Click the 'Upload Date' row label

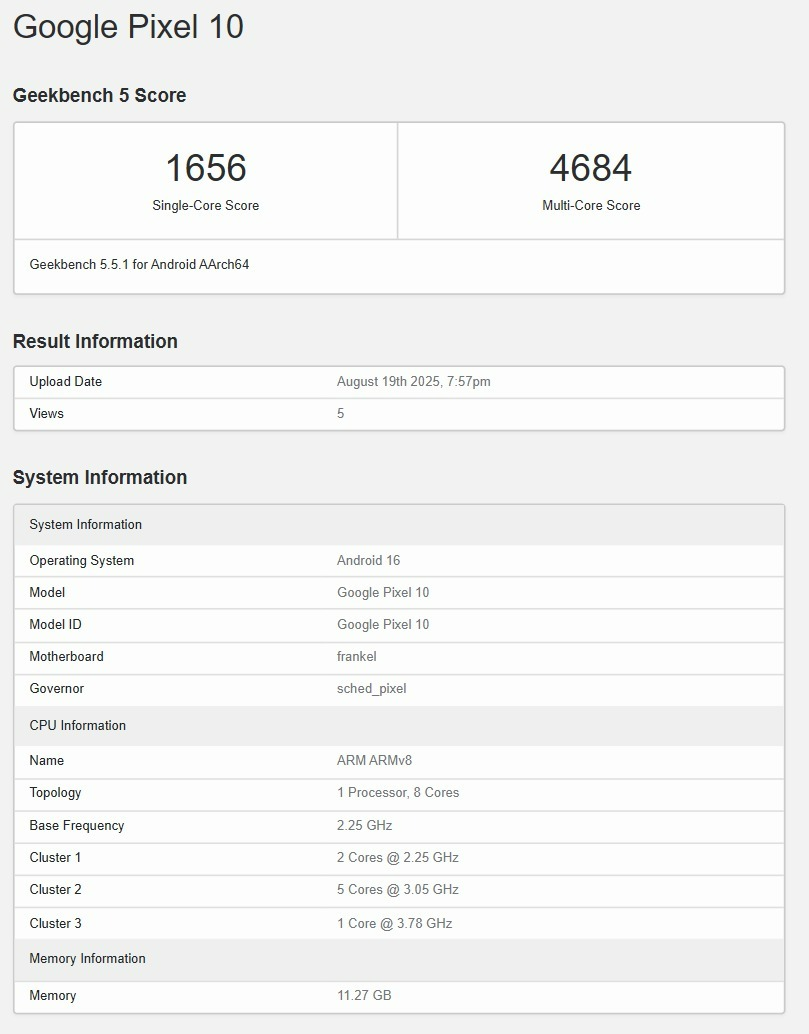pyautogui.click(x=66, y=381)
